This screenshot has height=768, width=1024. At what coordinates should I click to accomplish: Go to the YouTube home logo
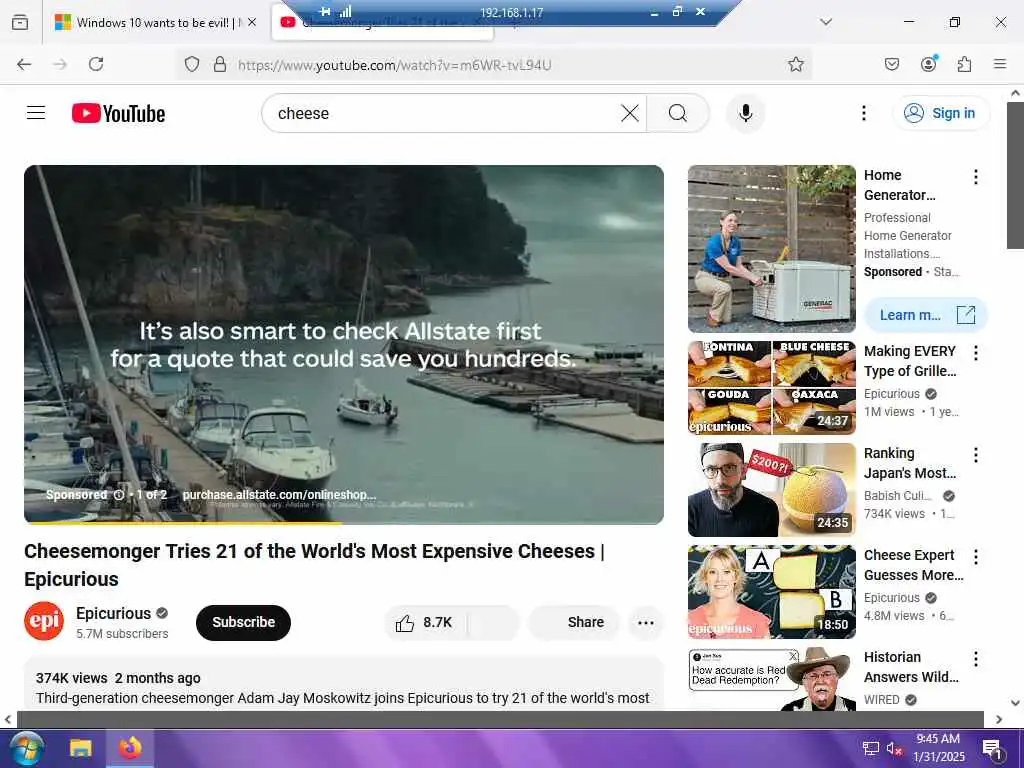(x=118, y=114)
